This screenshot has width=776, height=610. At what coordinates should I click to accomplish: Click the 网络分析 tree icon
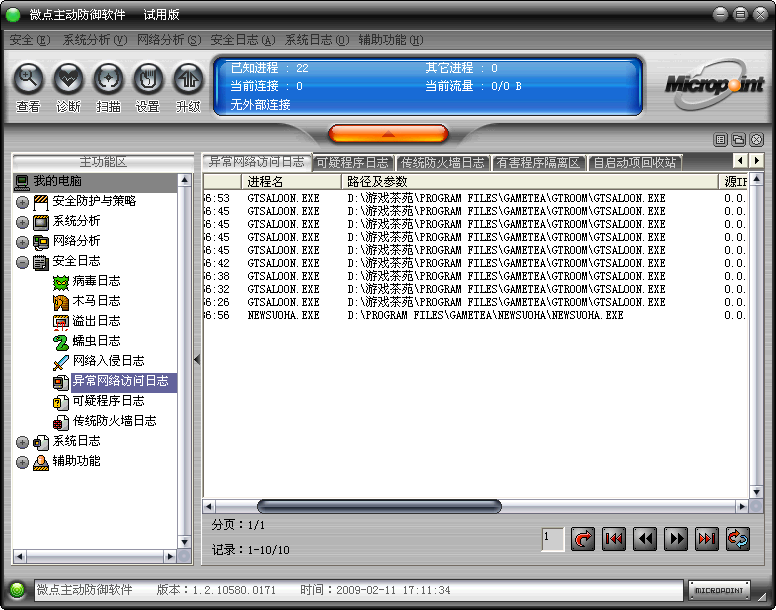(x=41, y=242)
